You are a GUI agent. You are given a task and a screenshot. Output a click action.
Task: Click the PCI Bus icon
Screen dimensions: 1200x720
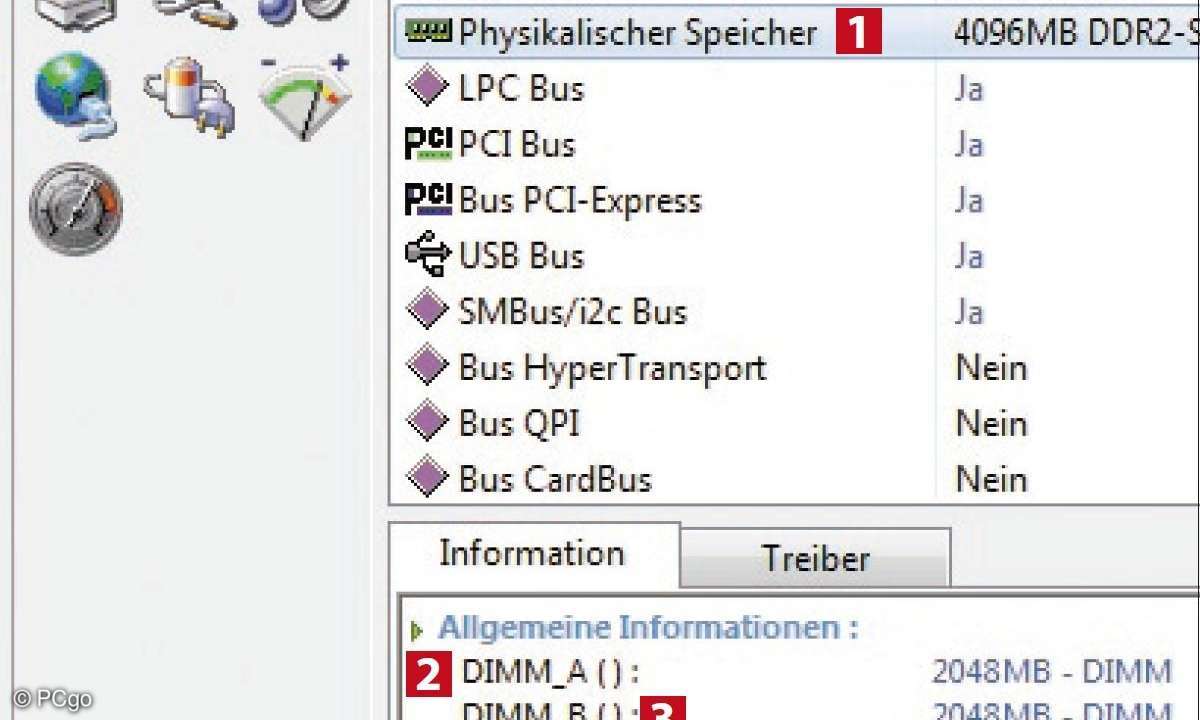(x=428, y=145)
